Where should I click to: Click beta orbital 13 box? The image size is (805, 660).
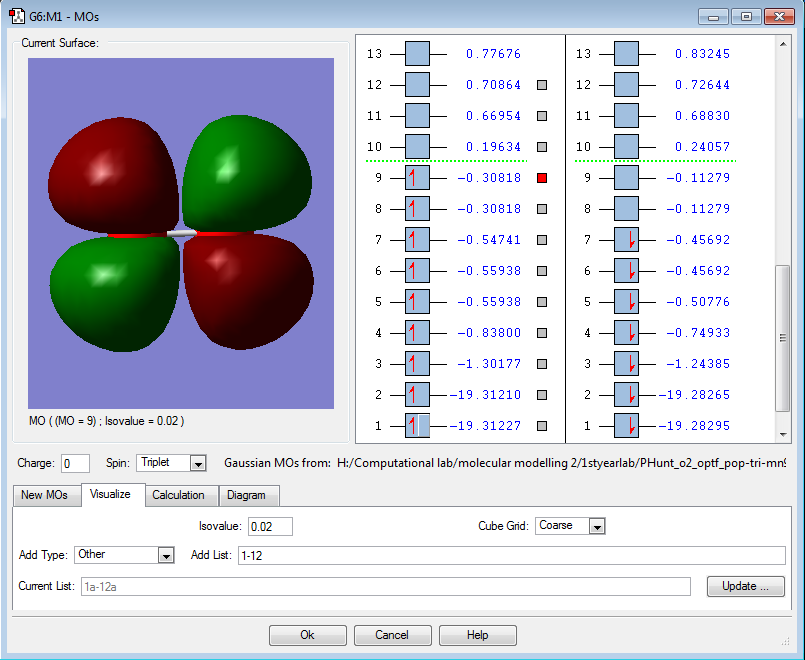(x=626, y=54)
